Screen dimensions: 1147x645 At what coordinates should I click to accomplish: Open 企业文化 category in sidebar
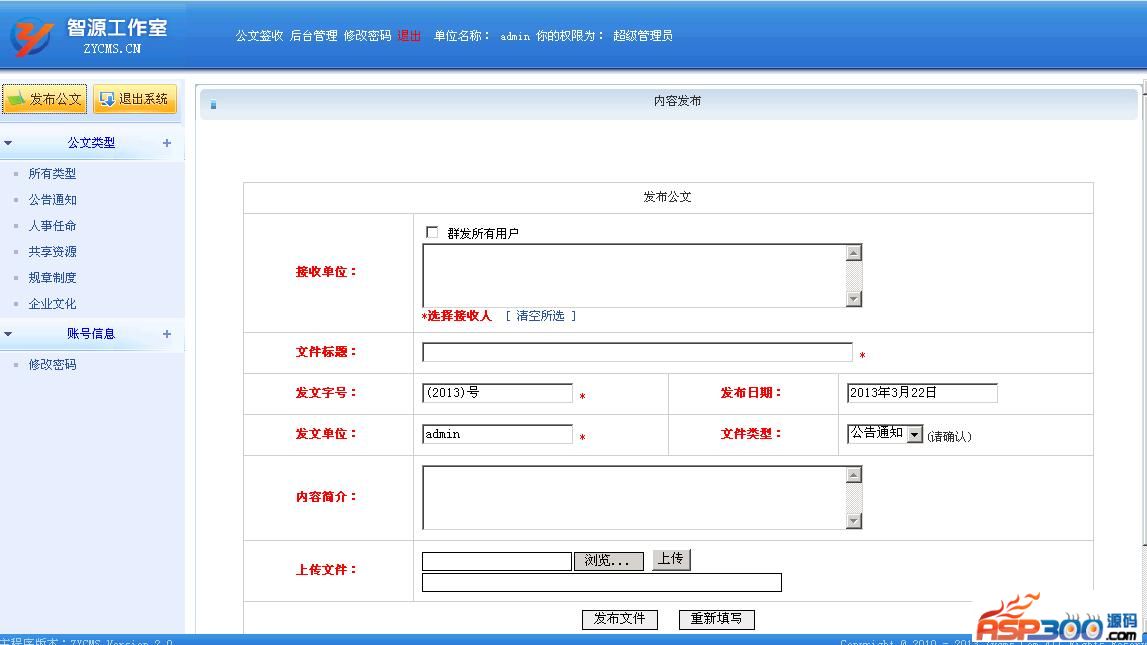coord(52,303)
